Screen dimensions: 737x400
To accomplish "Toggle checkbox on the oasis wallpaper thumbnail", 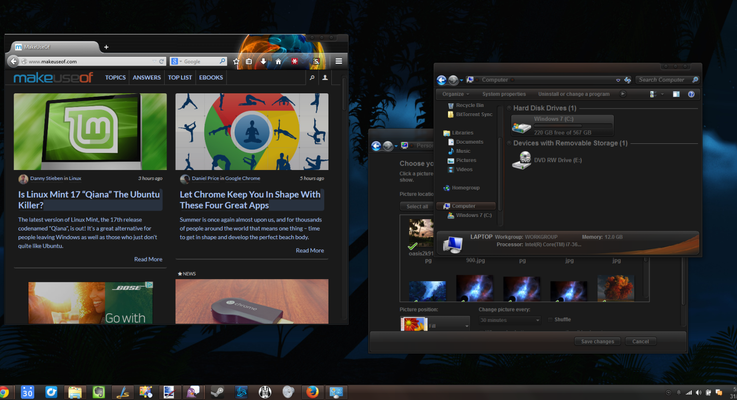I will pos(413,245).
